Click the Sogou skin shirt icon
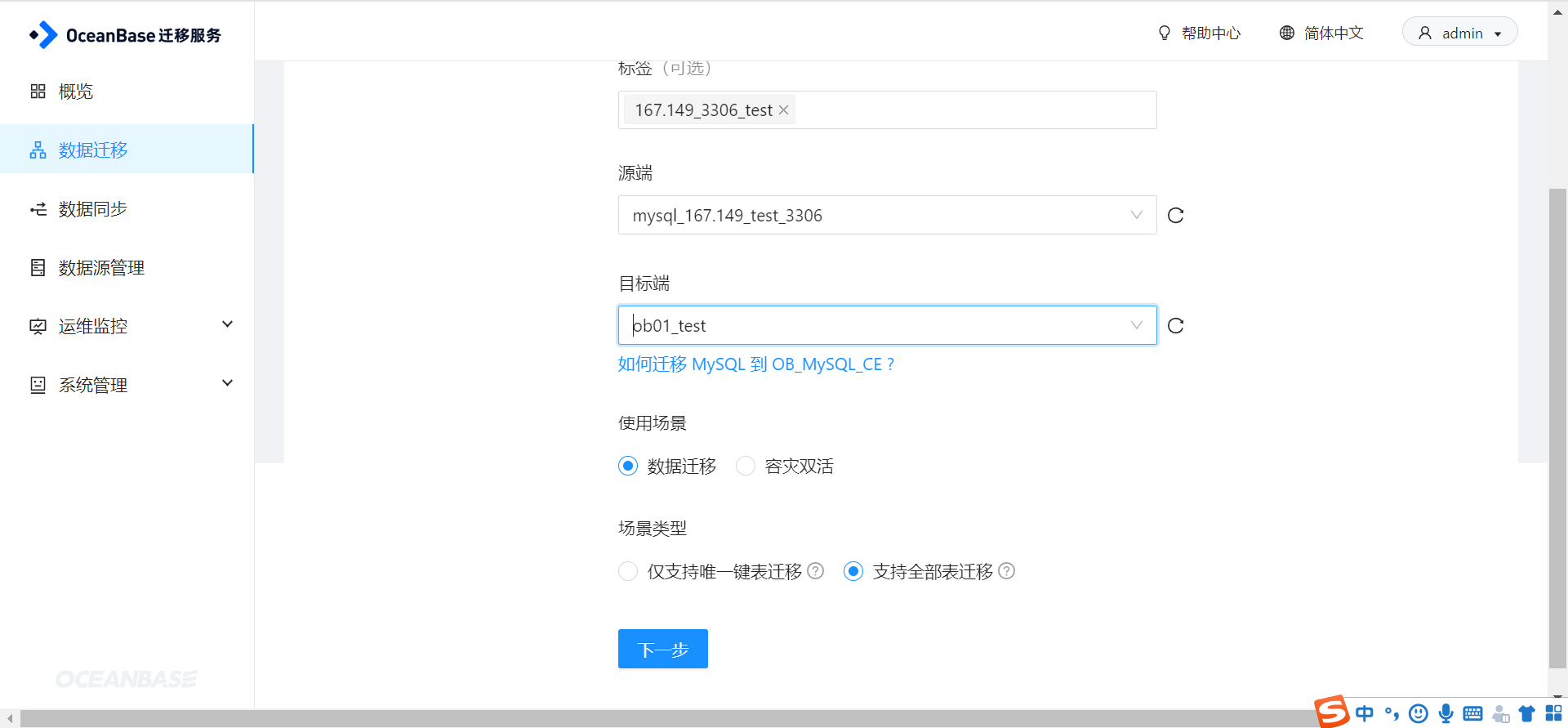The height and width of the screenshot is (728, 1568). 1526,713
